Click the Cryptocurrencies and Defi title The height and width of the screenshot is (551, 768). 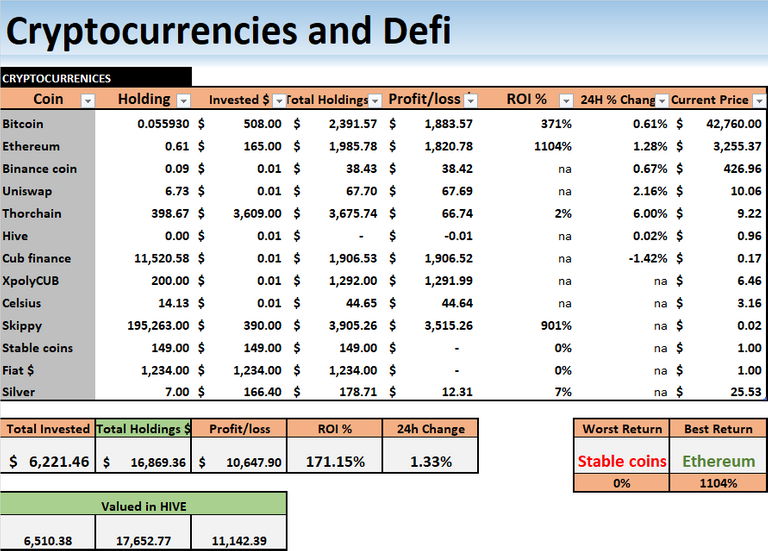(228, 31)
